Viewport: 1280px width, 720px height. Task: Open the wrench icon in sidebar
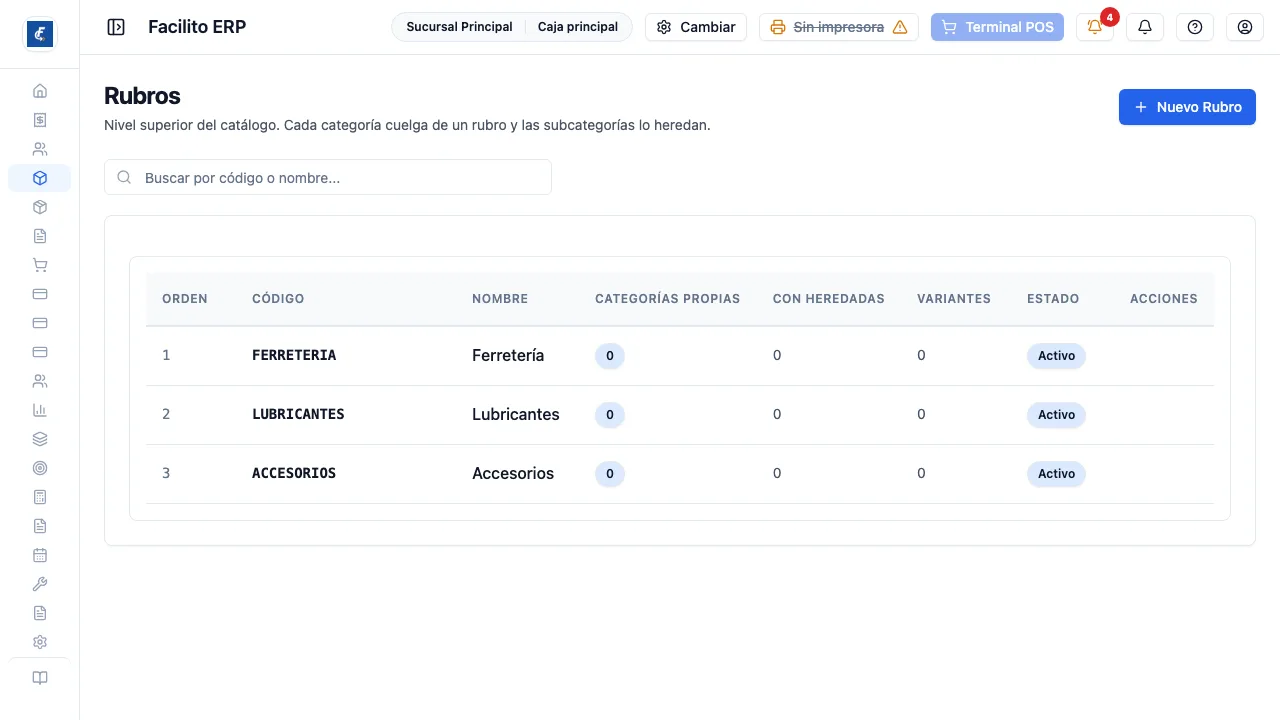pos(40,584)
